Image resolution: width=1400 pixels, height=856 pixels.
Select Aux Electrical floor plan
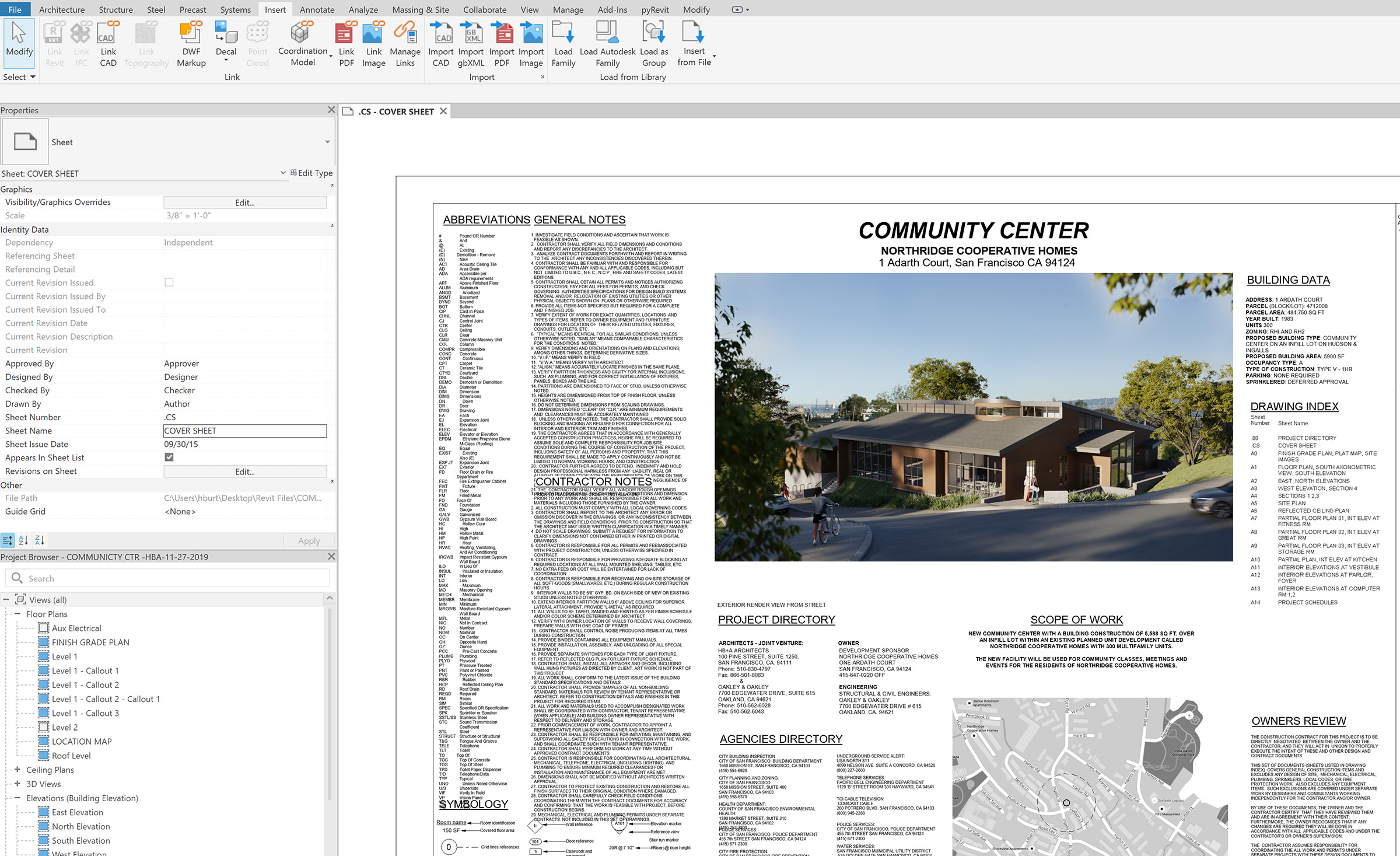(x=76, y=628)
